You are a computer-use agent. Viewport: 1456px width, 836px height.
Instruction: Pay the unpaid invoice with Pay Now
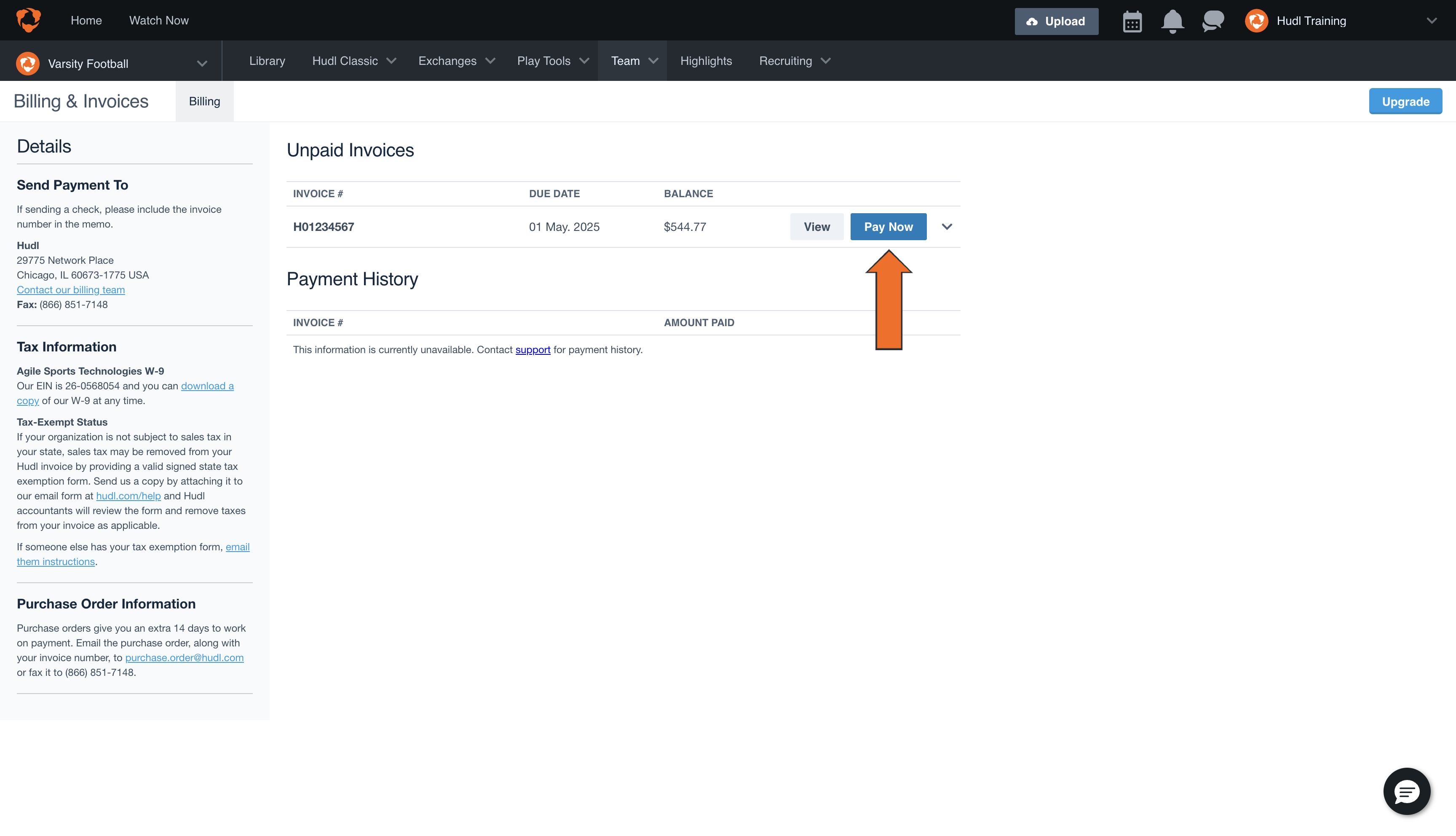[888, 226]
